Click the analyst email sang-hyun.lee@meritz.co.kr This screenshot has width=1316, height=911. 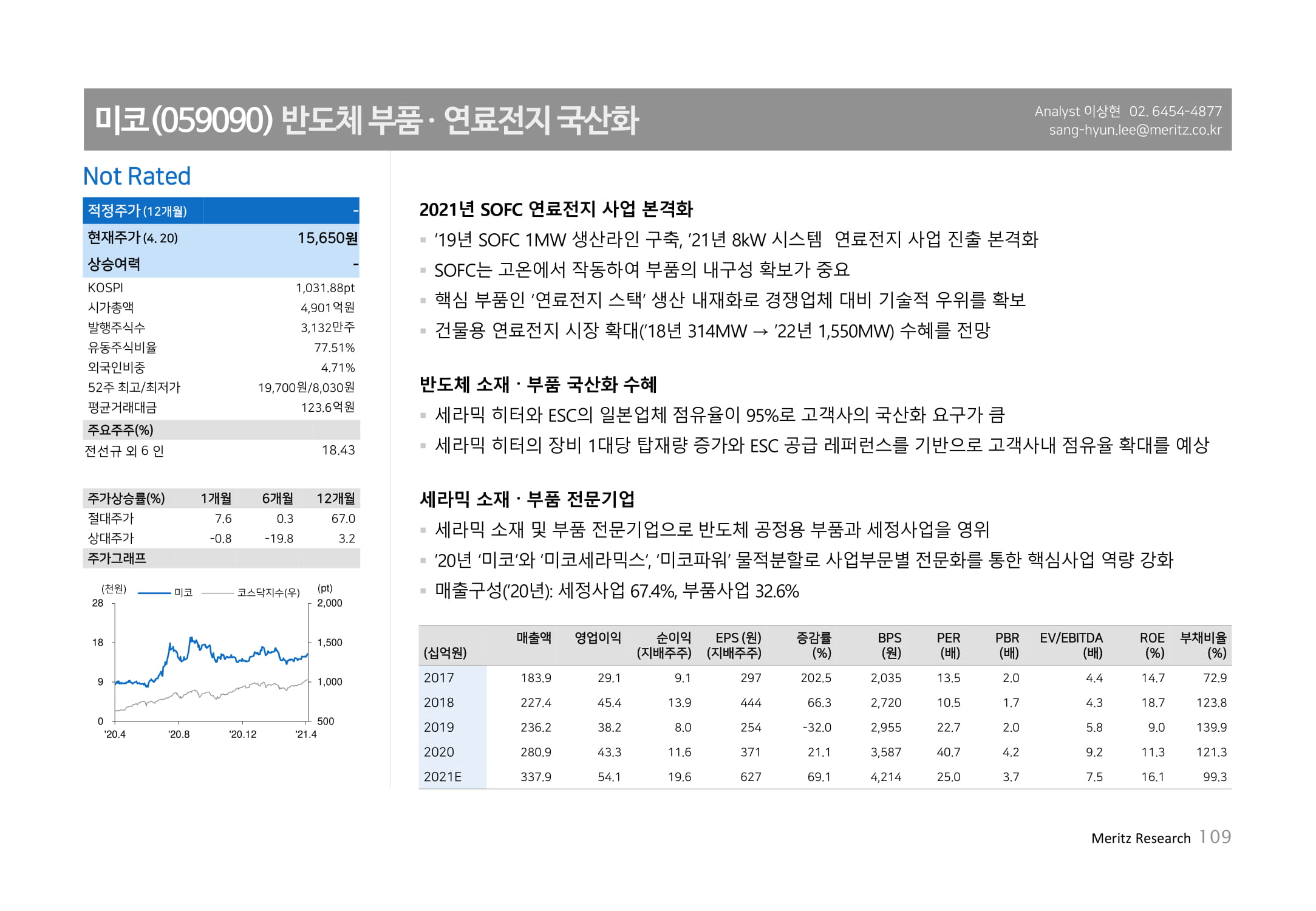tap(1134, 130)
